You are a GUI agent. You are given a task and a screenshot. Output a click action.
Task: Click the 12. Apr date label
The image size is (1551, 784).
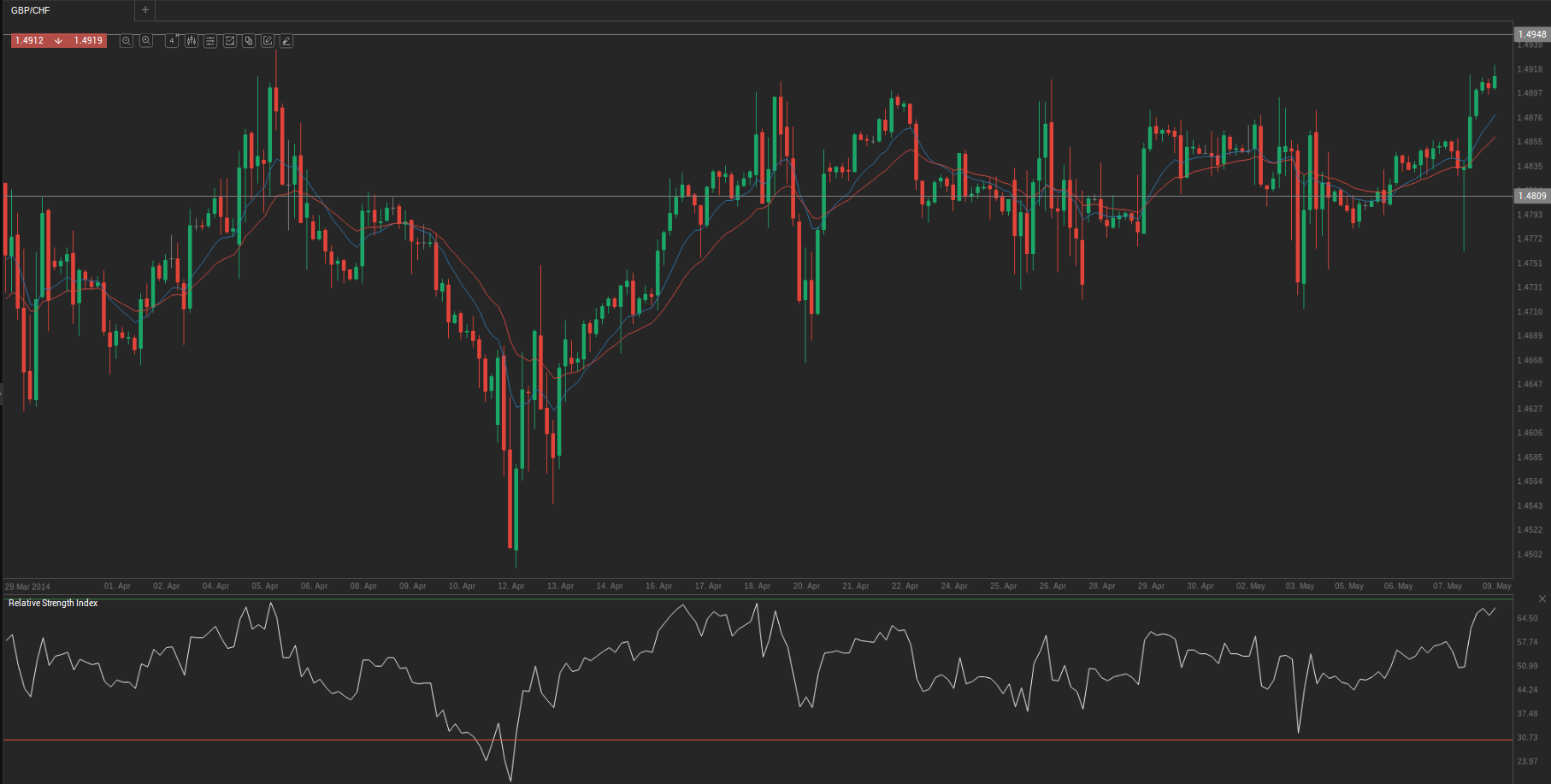click(511, 587)
